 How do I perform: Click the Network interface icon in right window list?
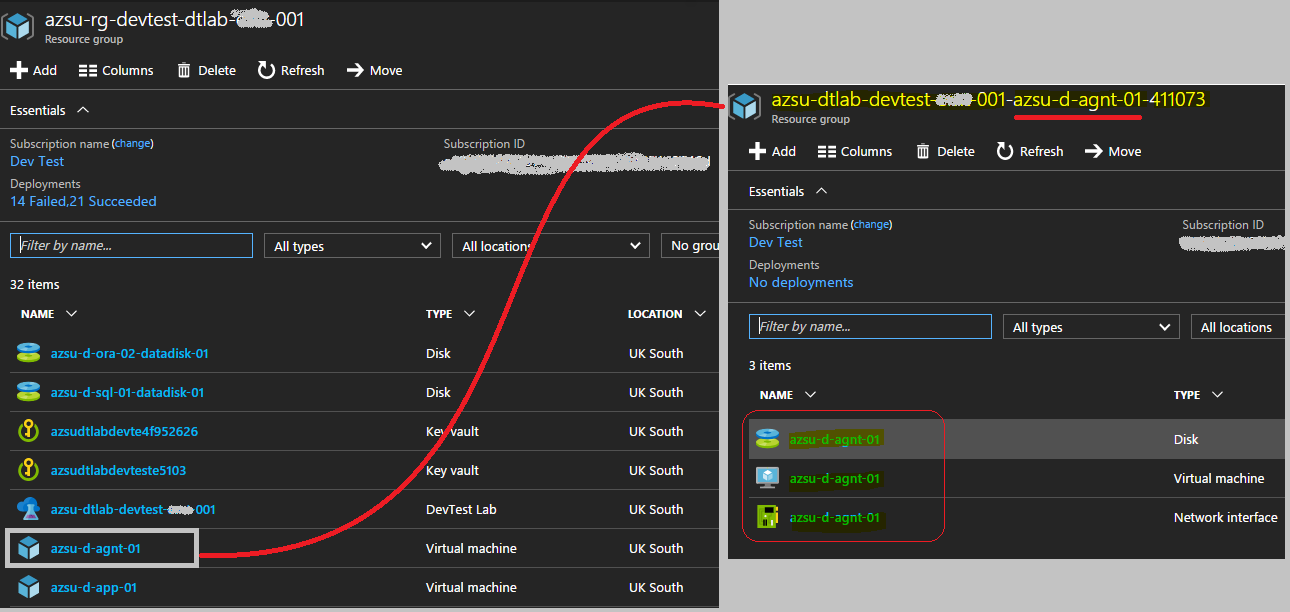[767, 517]
